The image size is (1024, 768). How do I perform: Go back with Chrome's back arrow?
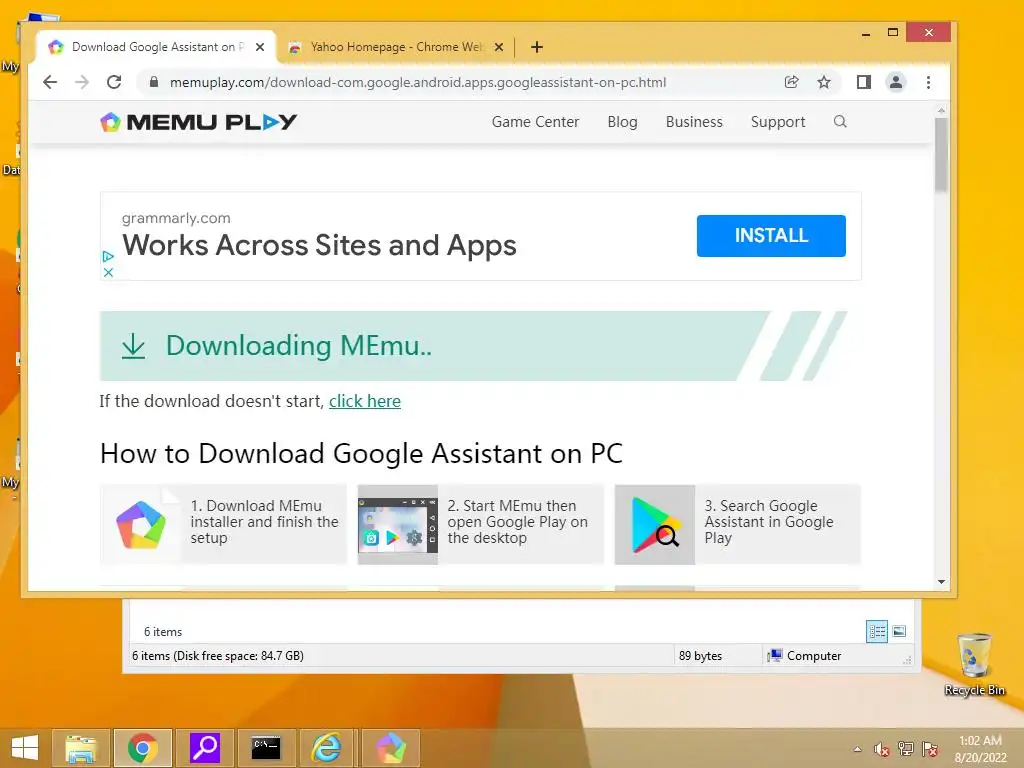[50, 82]
